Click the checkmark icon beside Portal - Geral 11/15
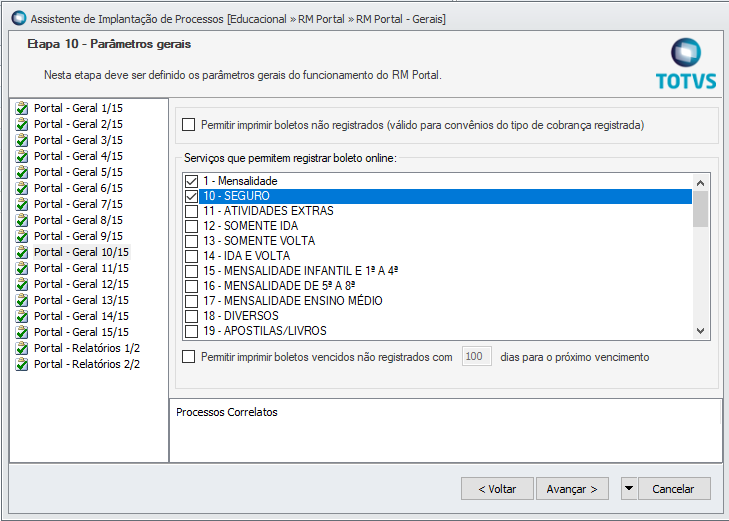 (x=21, y=268)
